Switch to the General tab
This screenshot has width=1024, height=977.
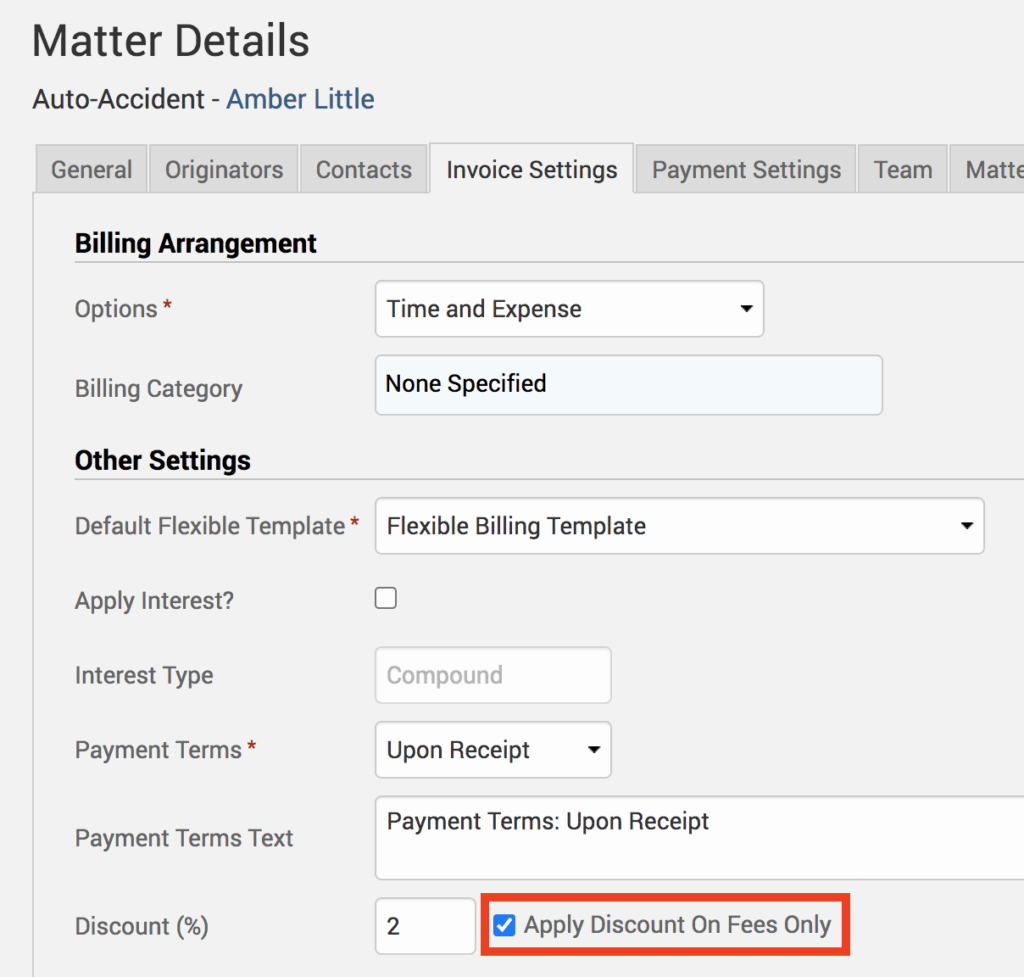(x=91, y=170)
